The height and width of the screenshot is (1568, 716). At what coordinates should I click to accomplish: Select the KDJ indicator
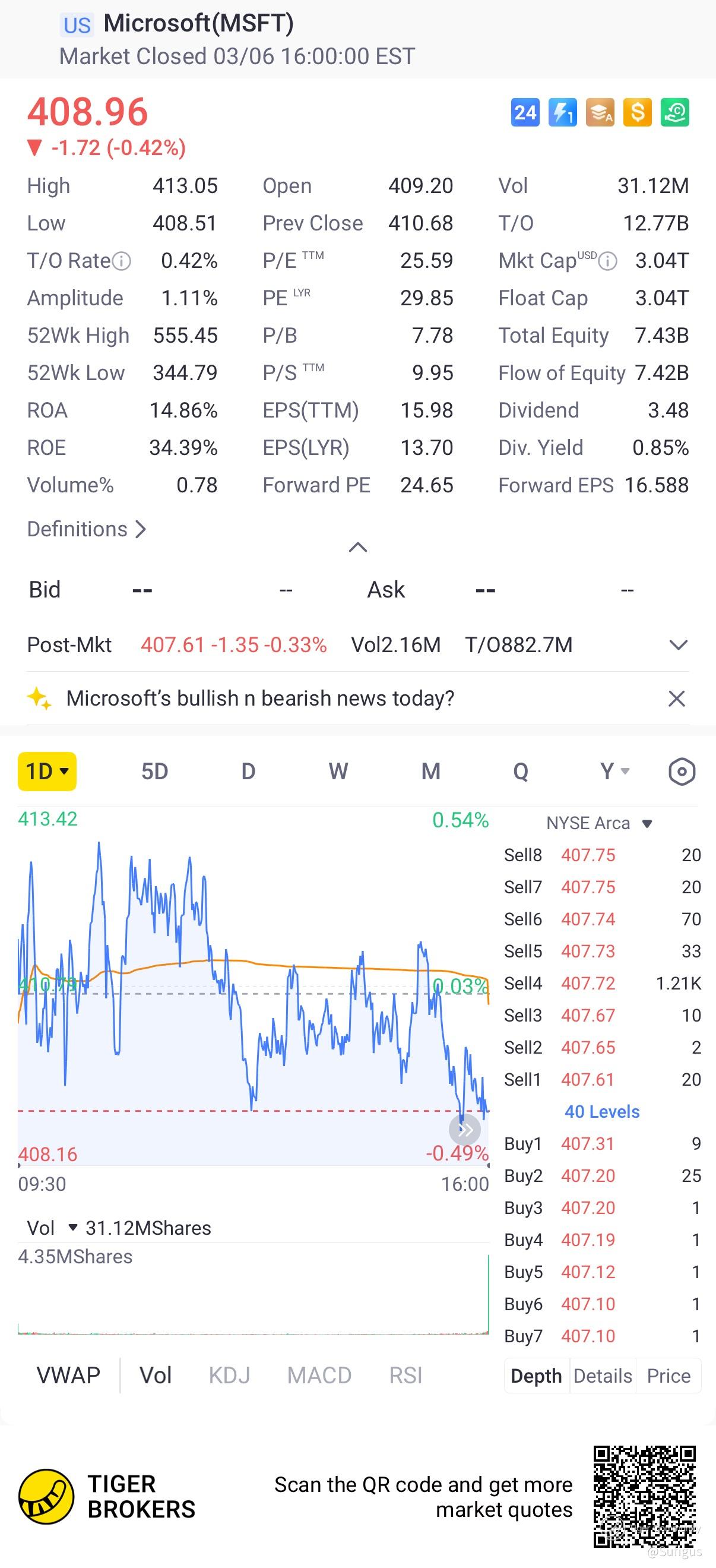[x=229, y=1376]
